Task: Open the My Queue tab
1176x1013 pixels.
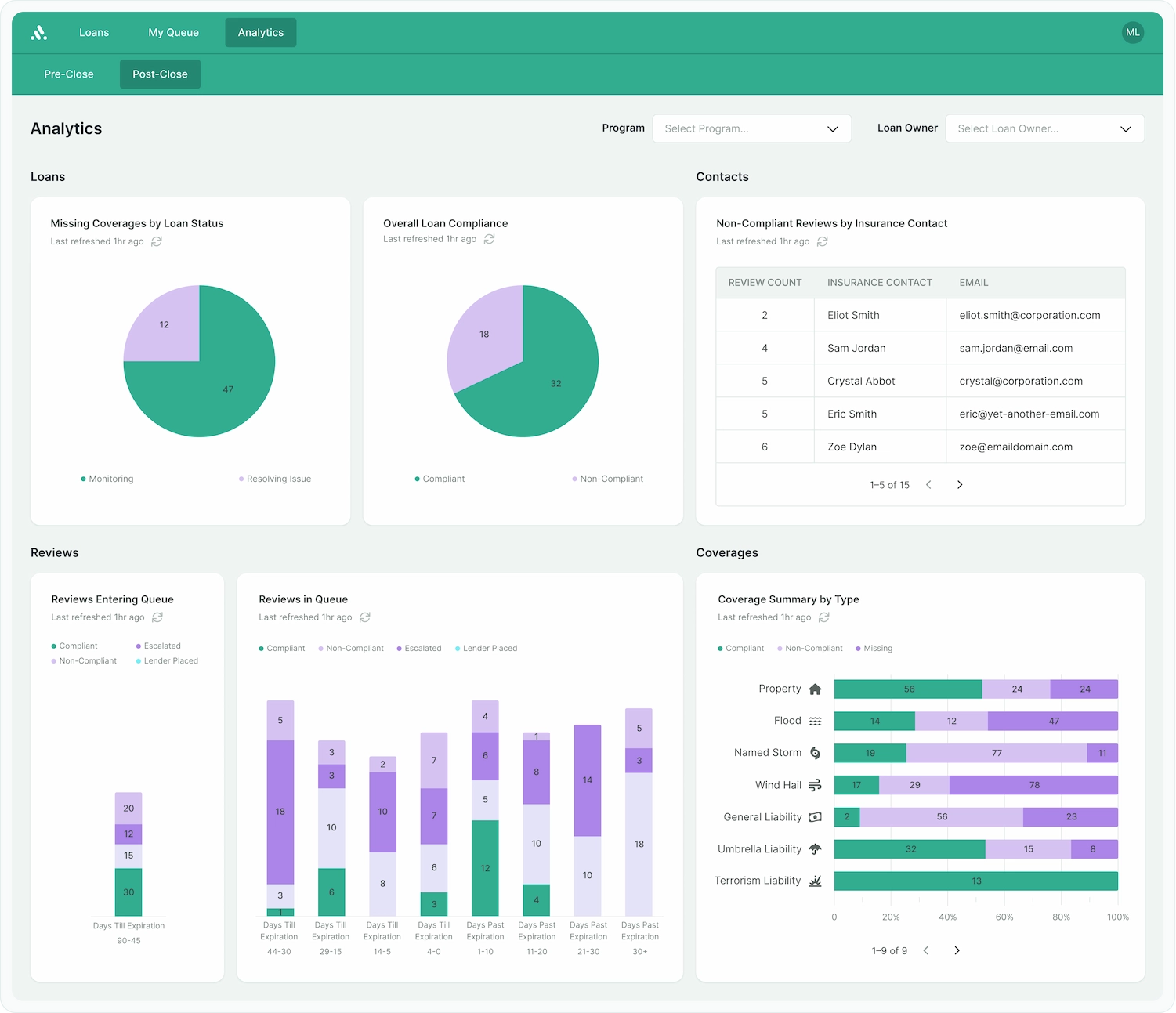Action: click(174, 33)
